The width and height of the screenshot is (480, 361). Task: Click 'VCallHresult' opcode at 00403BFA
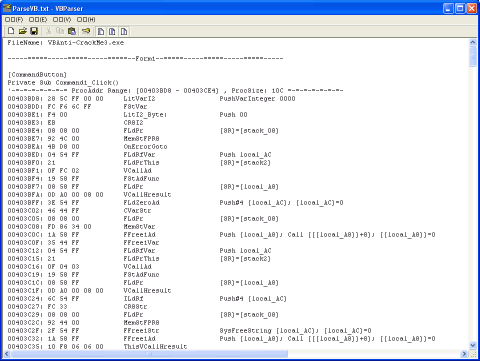147,195
